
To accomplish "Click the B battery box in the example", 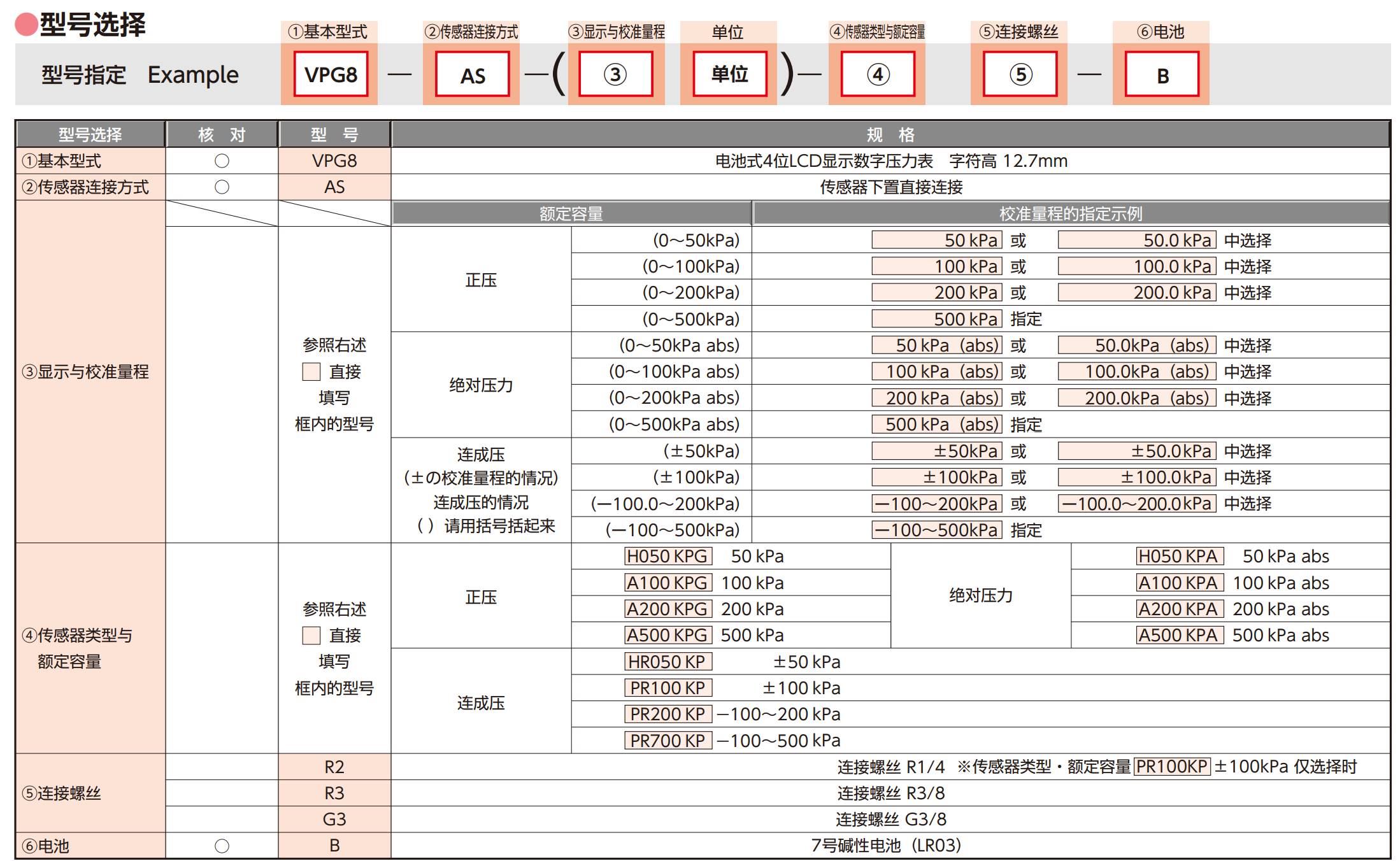I will point(1162,75).
